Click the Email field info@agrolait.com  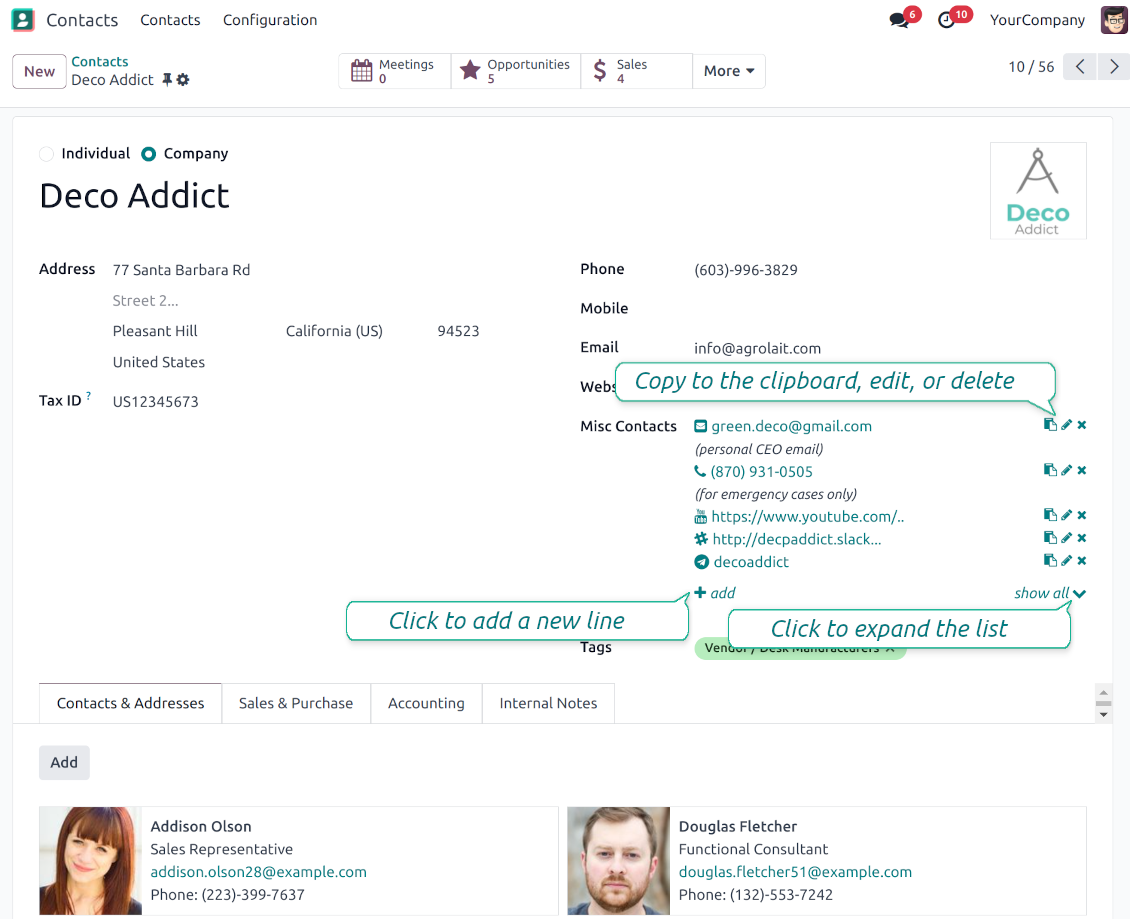(x=757, y=348)
